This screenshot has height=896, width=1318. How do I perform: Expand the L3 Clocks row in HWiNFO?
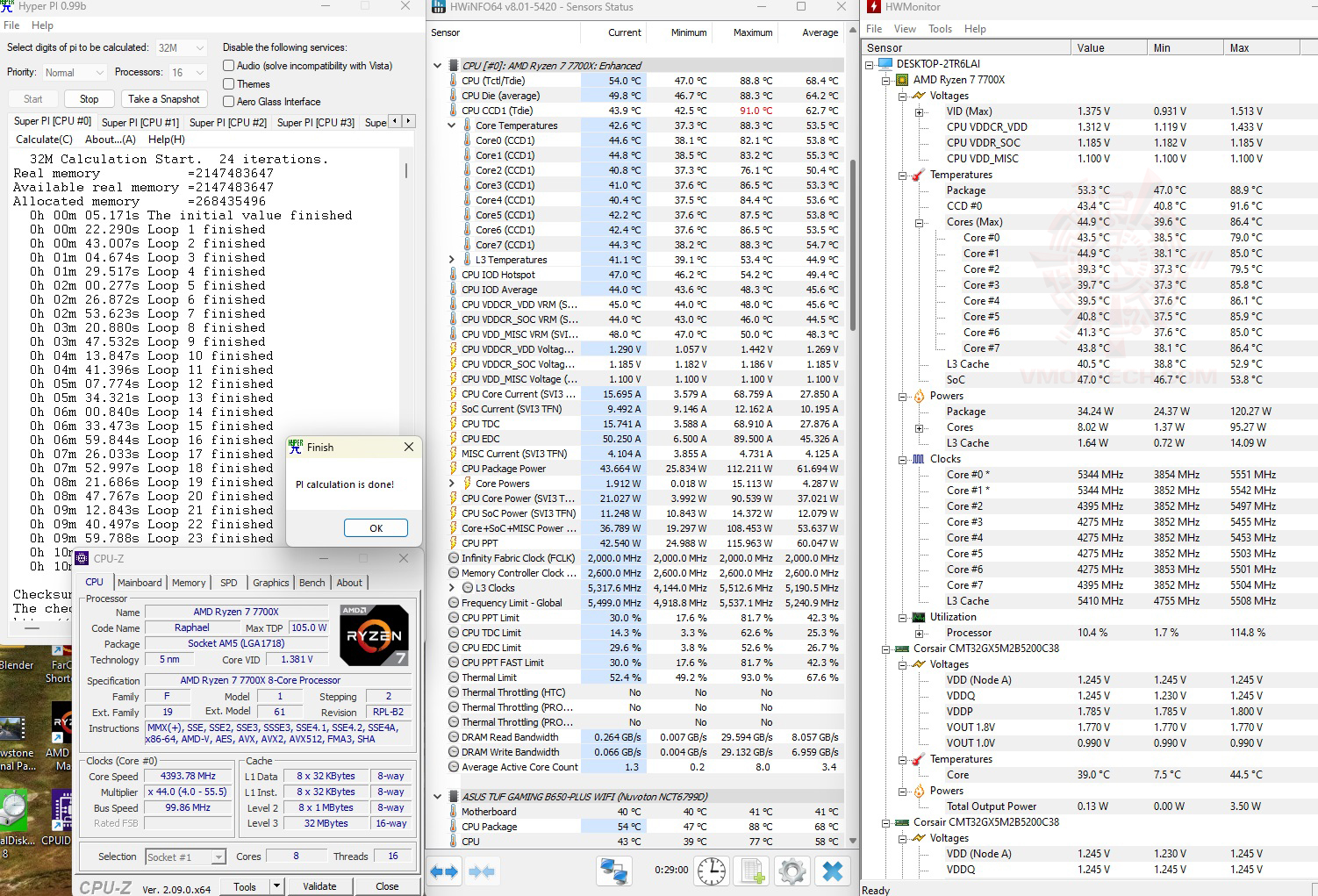452,588
